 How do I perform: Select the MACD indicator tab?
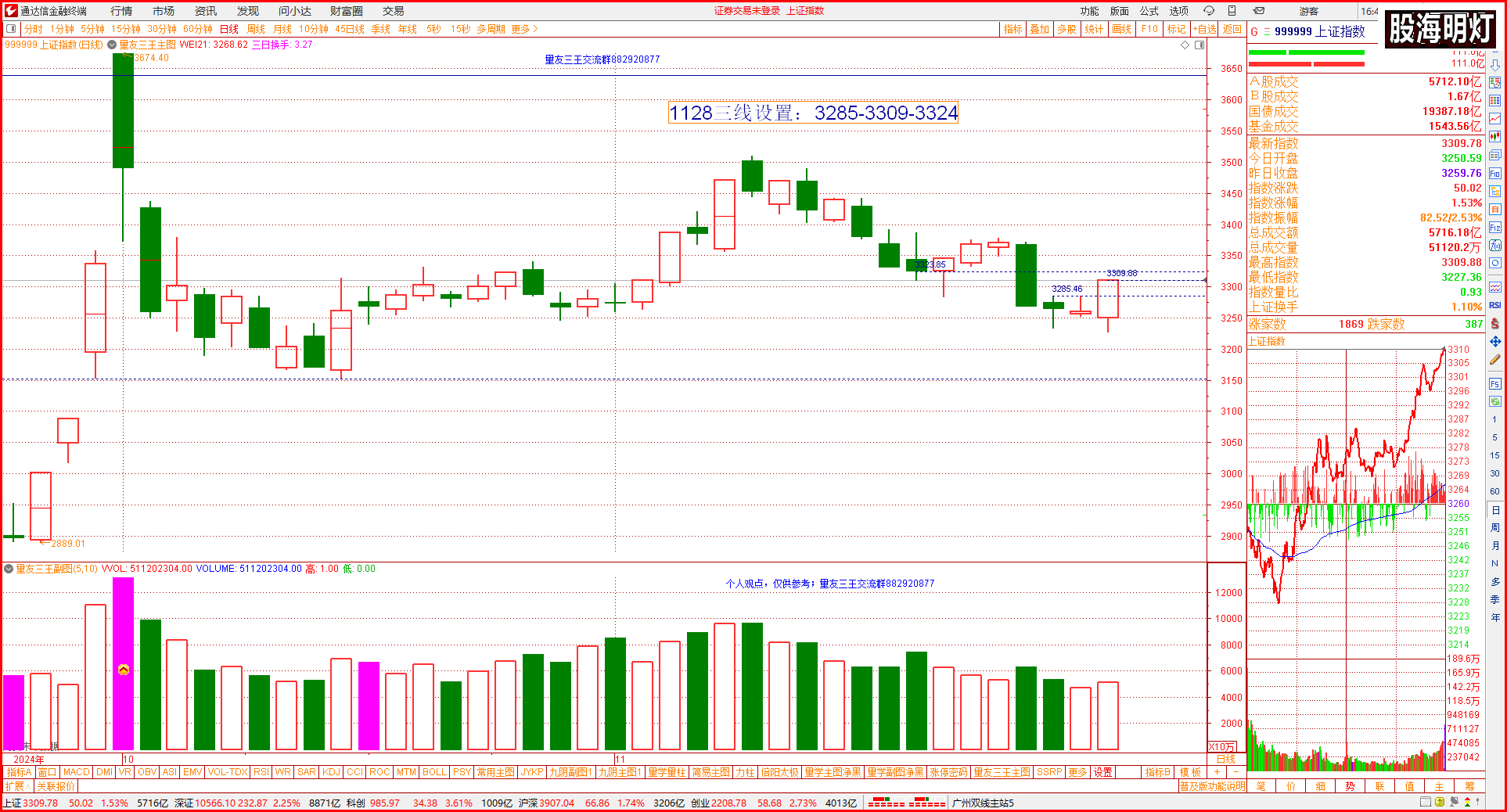(x=77, y=772)
